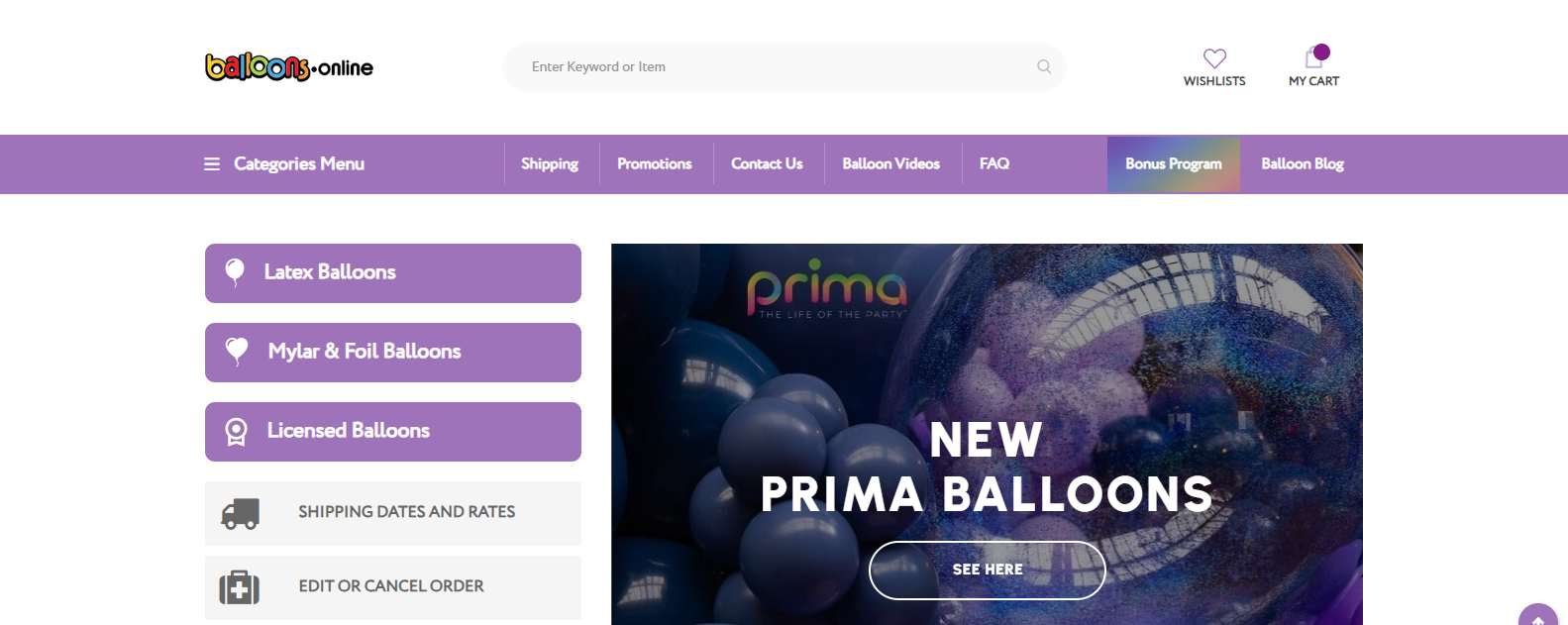
Task: Click the scroll-to-top arrow button
Action: [1538, 616]
